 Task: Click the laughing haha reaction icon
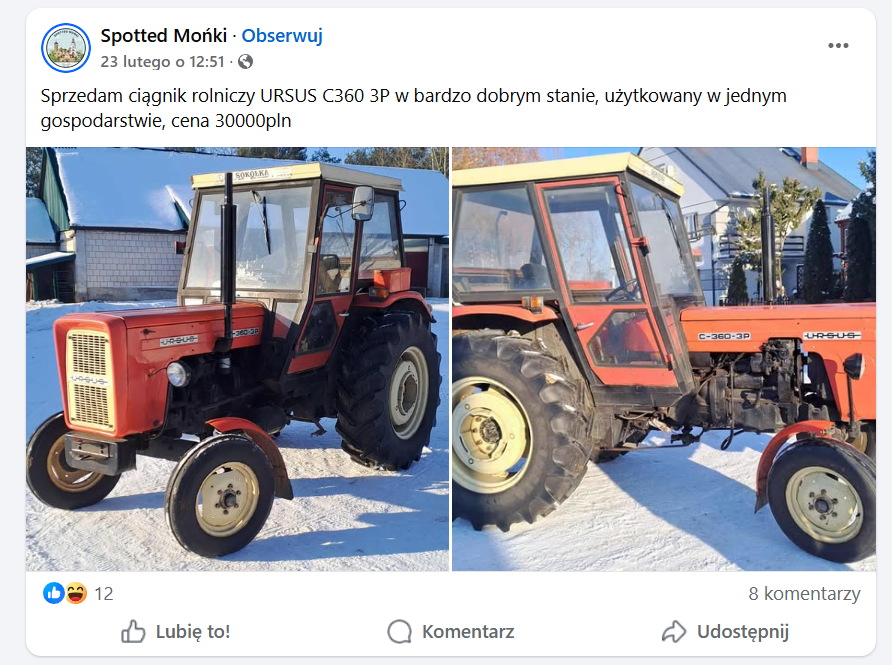[76, 593]
